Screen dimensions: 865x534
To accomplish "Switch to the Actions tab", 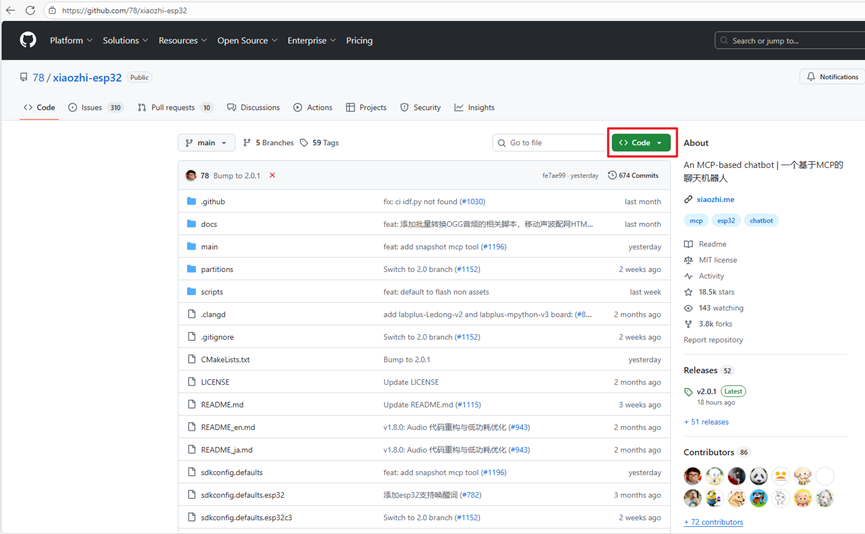I will tap(313, 107).
